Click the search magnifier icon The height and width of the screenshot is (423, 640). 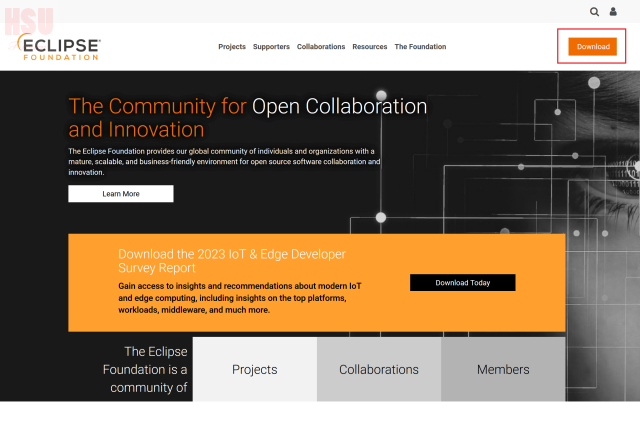595,12
